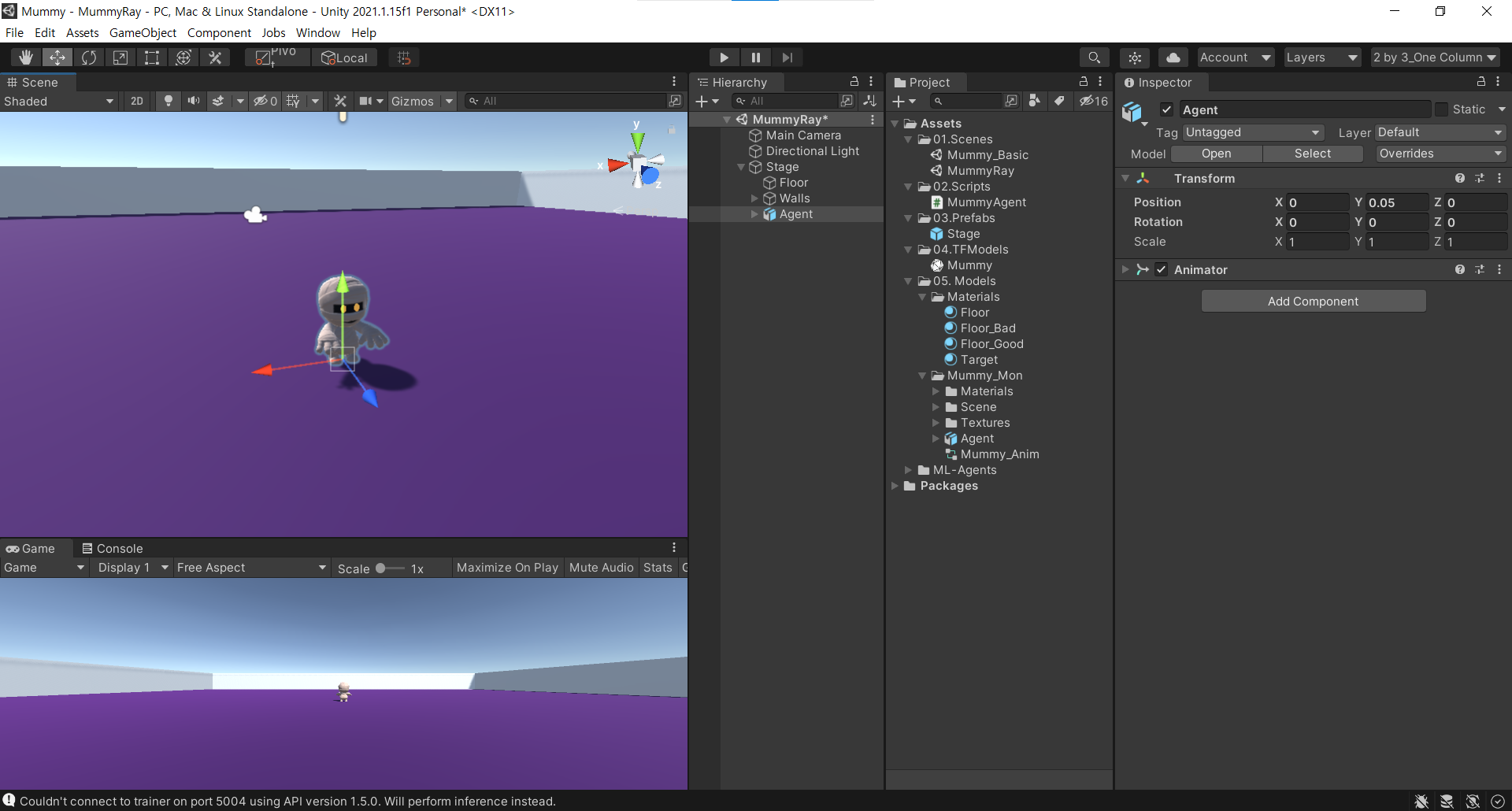This screenshot has height=811, width=1512.
Task: Open the Component menu
Action: coord(219,32)
